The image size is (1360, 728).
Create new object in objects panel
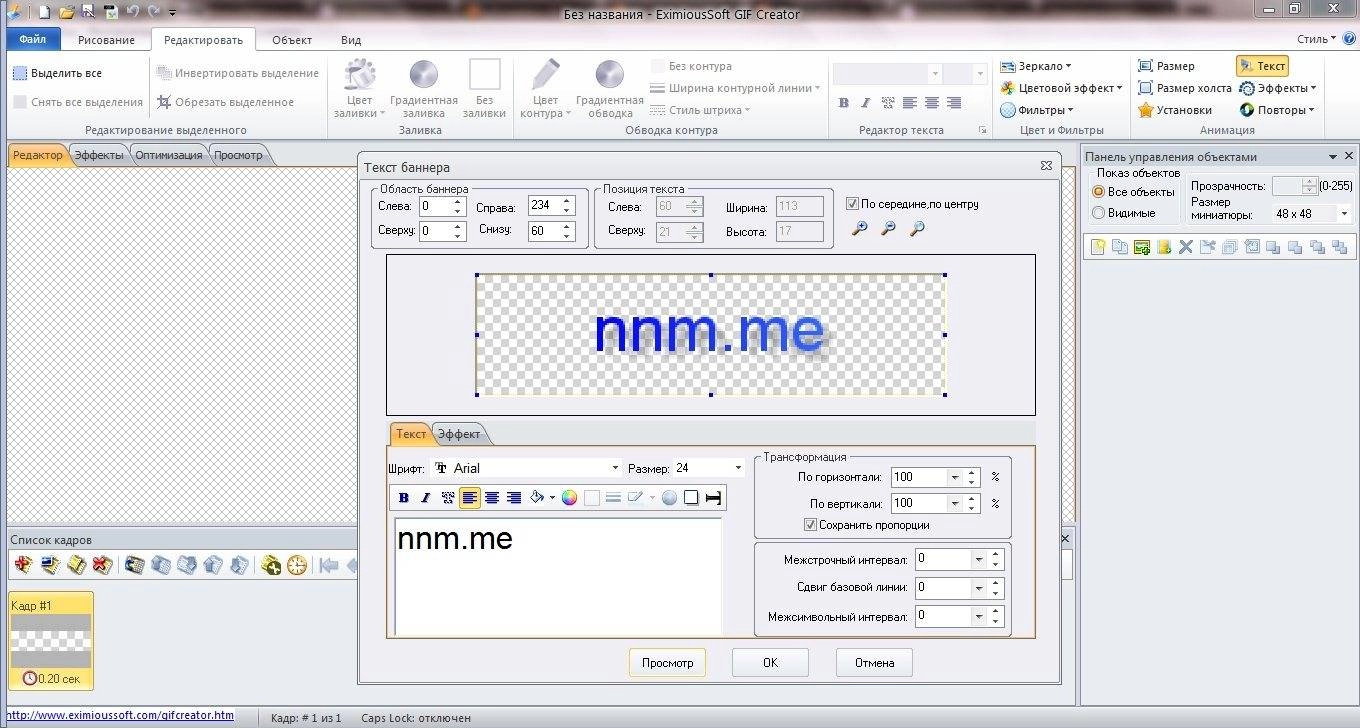1098,247
